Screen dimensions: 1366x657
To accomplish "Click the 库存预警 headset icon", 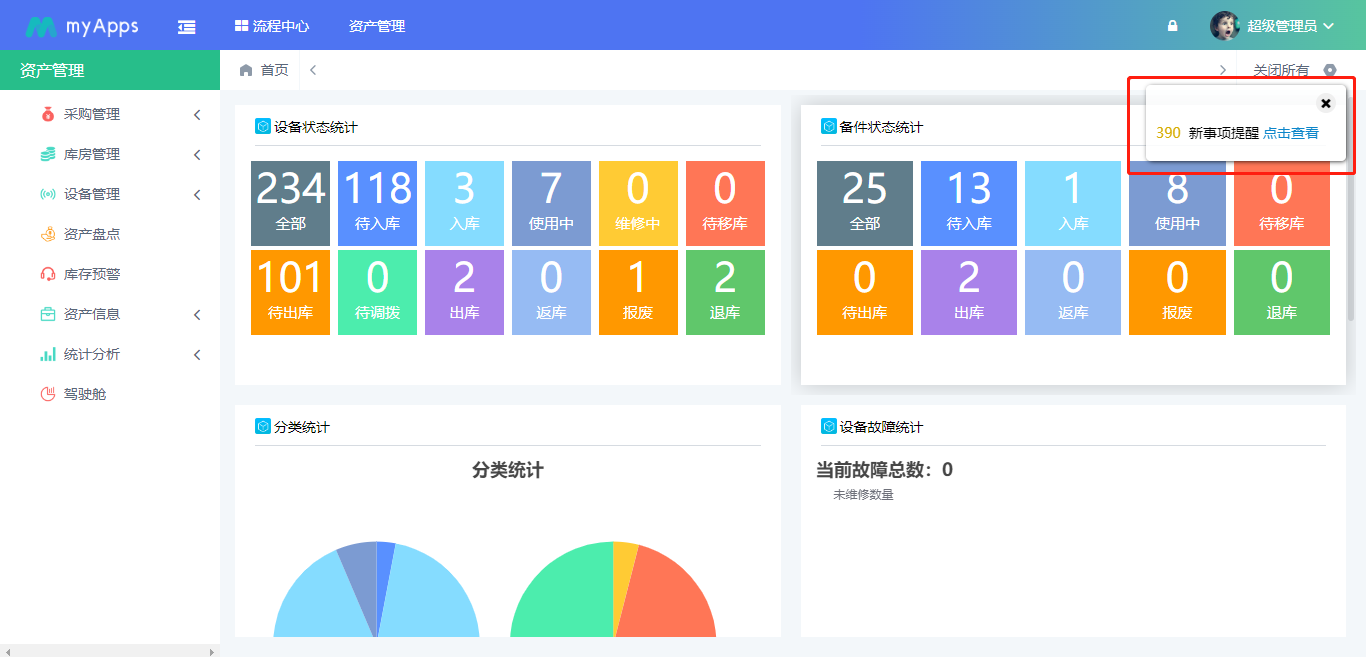I will pyautogui.click(x=48, y=274).
